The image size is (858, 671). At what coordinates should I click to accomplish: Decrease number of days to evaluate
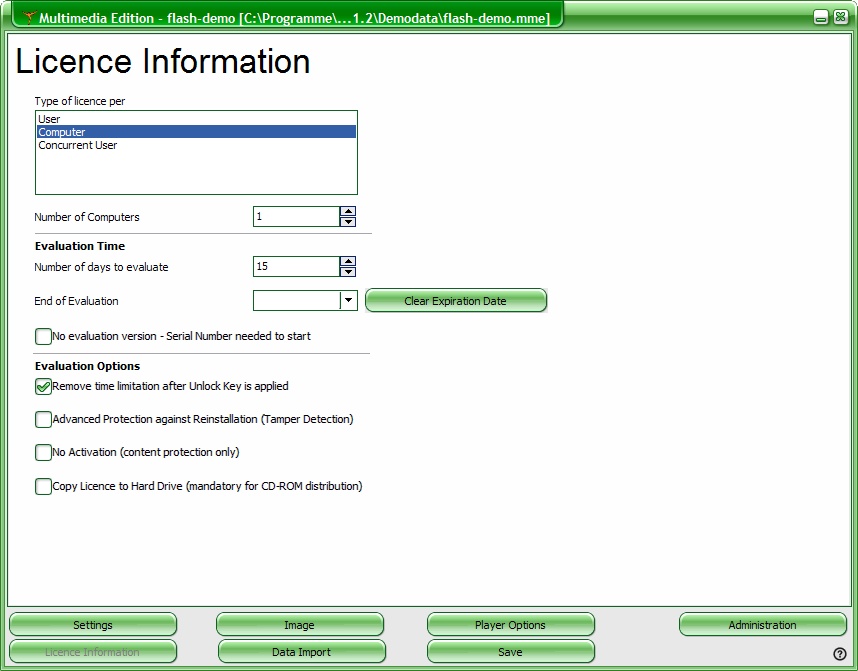click(x=348, y=272)
